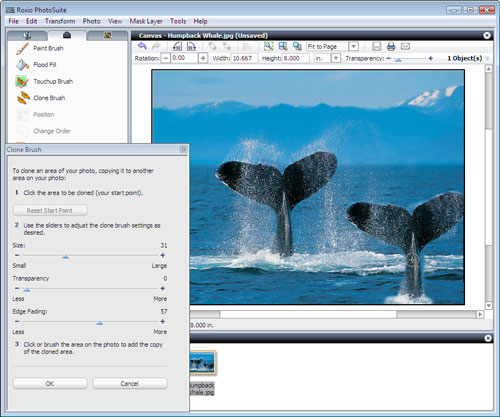Screen dimensions: 500x417
Task: Click the zoom-to-fit magnifier icon
Action: pyautogui.click(x=269, y=46)
